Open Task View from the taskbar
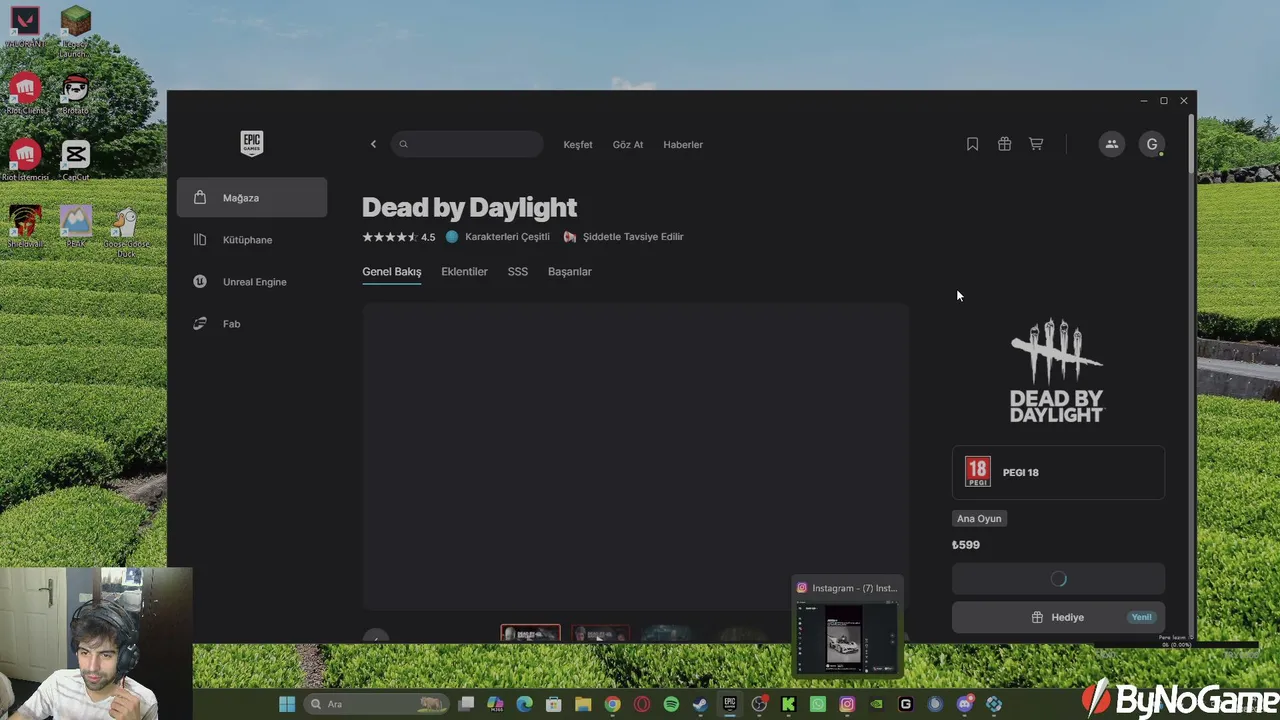This screenshot has width=1280, height=720. pyautogui.click(x=466, y=704)
